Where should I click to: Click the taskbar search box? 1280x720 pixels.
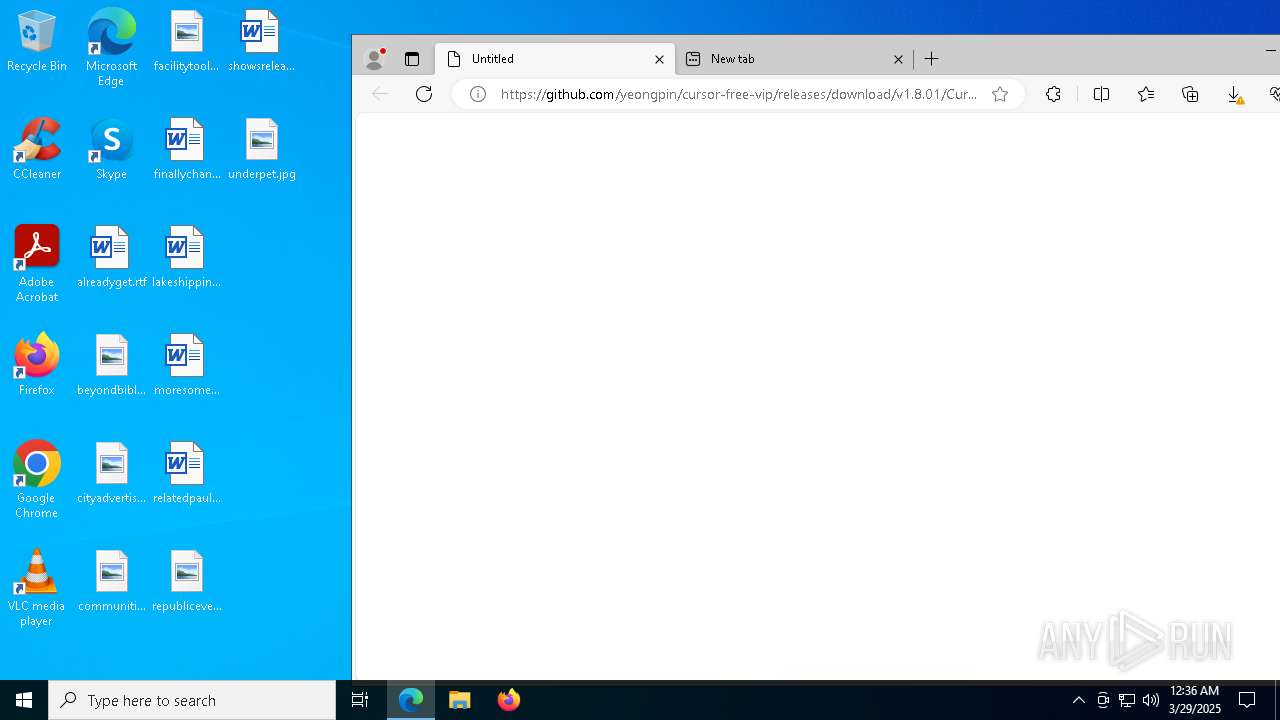192,700
